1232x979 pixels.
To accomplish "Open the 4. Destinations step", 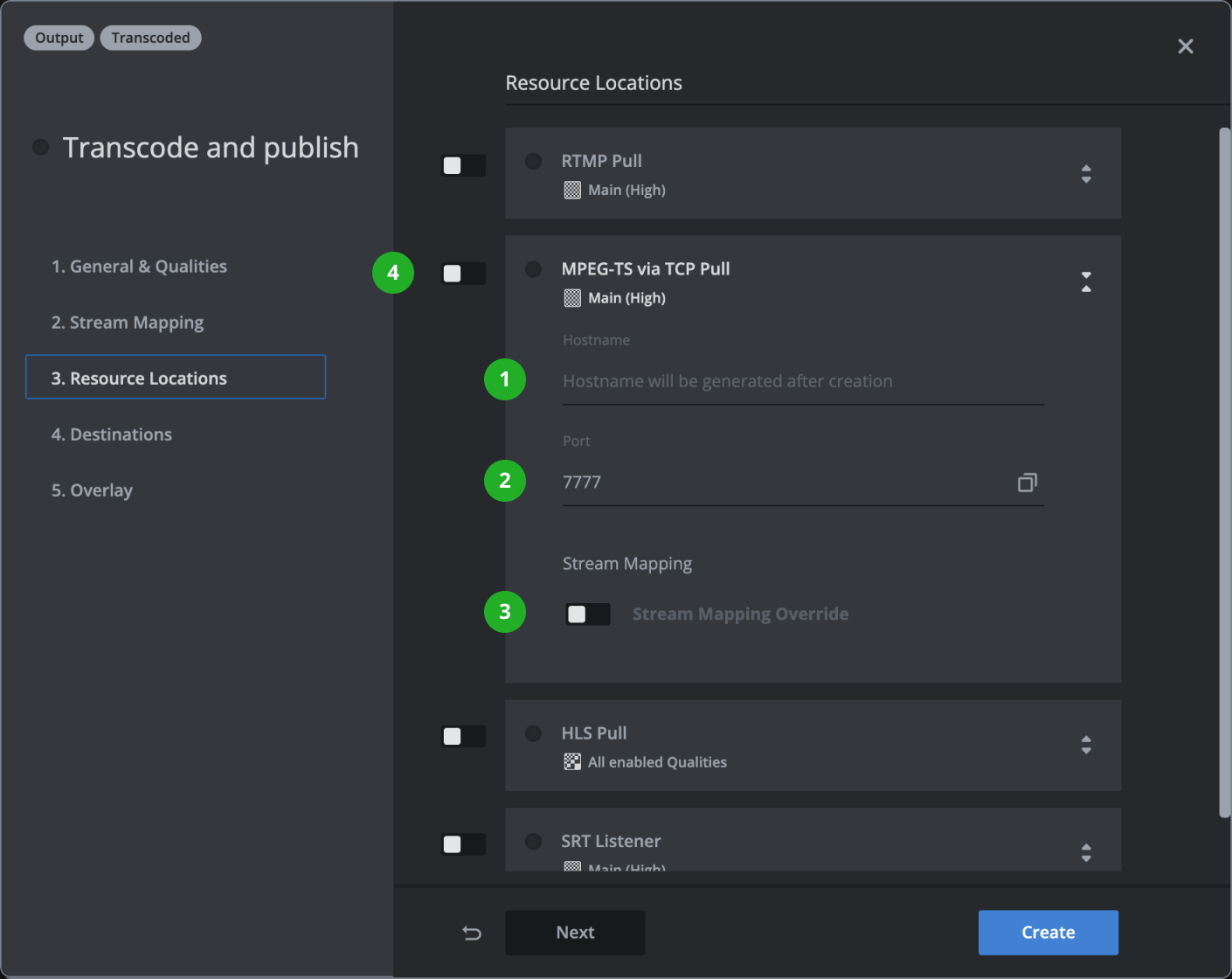I will (112, 434).
